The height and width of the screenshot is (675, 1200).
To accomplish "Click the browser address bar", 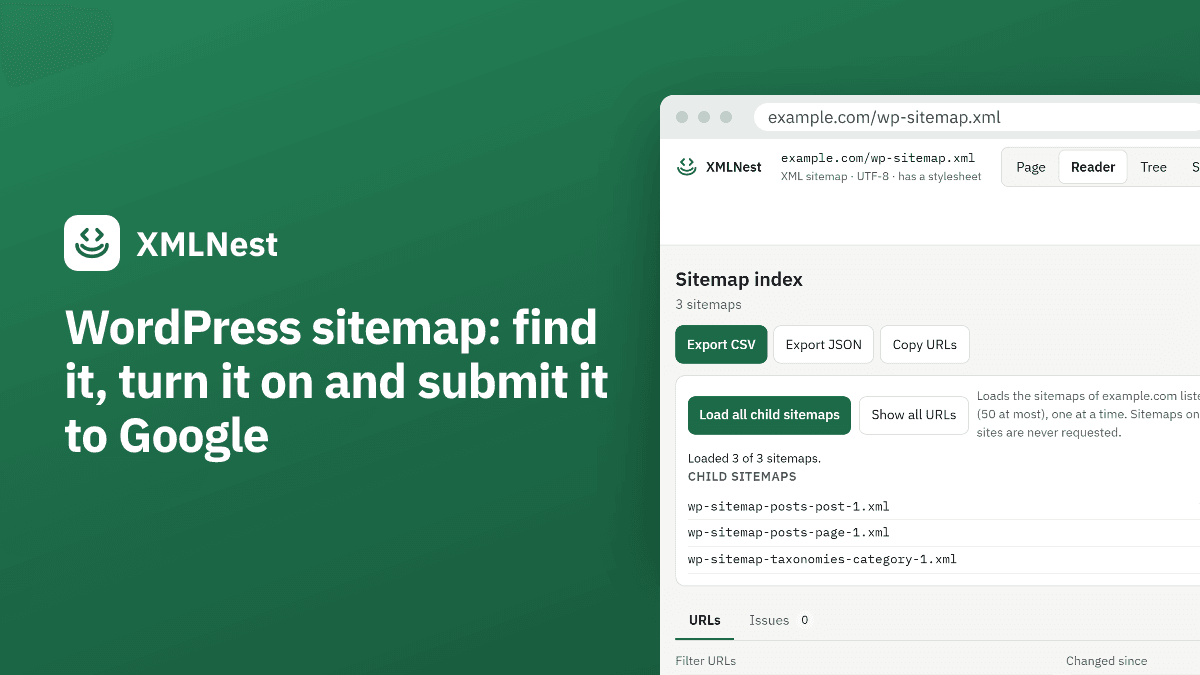I will click(x=977, y=117).
